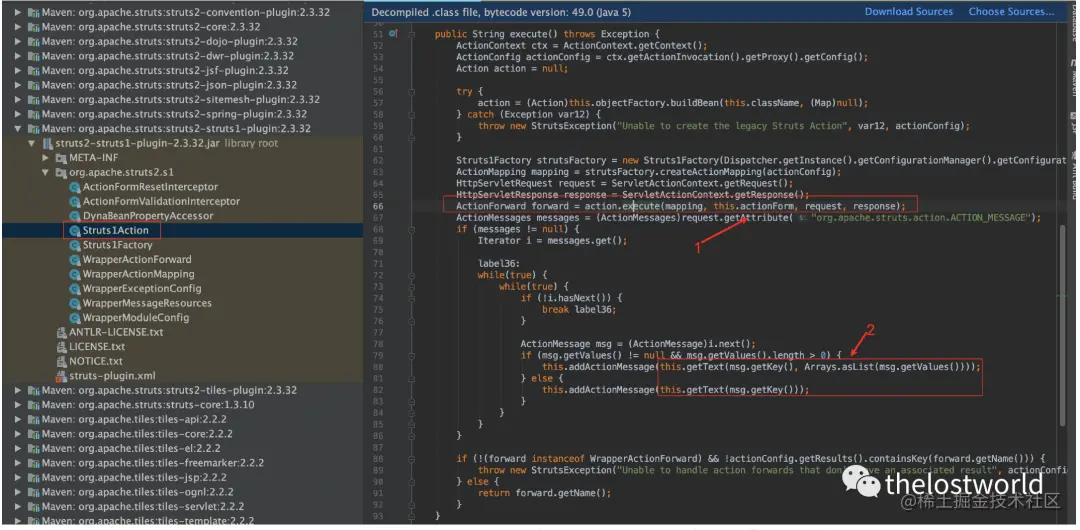Image resolution: width=1080 pixels, height=530 pixels.
Task: Click 'Iterator i = messages.get();' on line 69
Action: coord(552,241)
